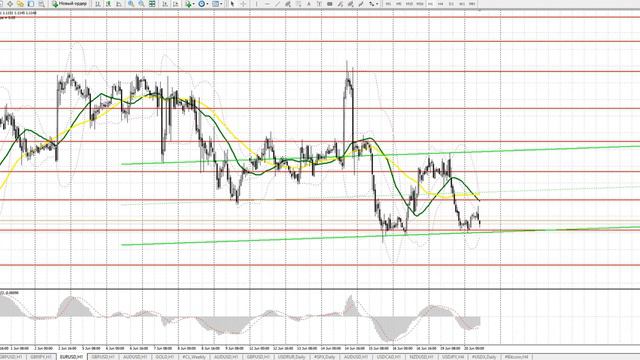Select the equidistant channel tool
The height and width of the screenshot is (360, 640).
tap(288, 4)
